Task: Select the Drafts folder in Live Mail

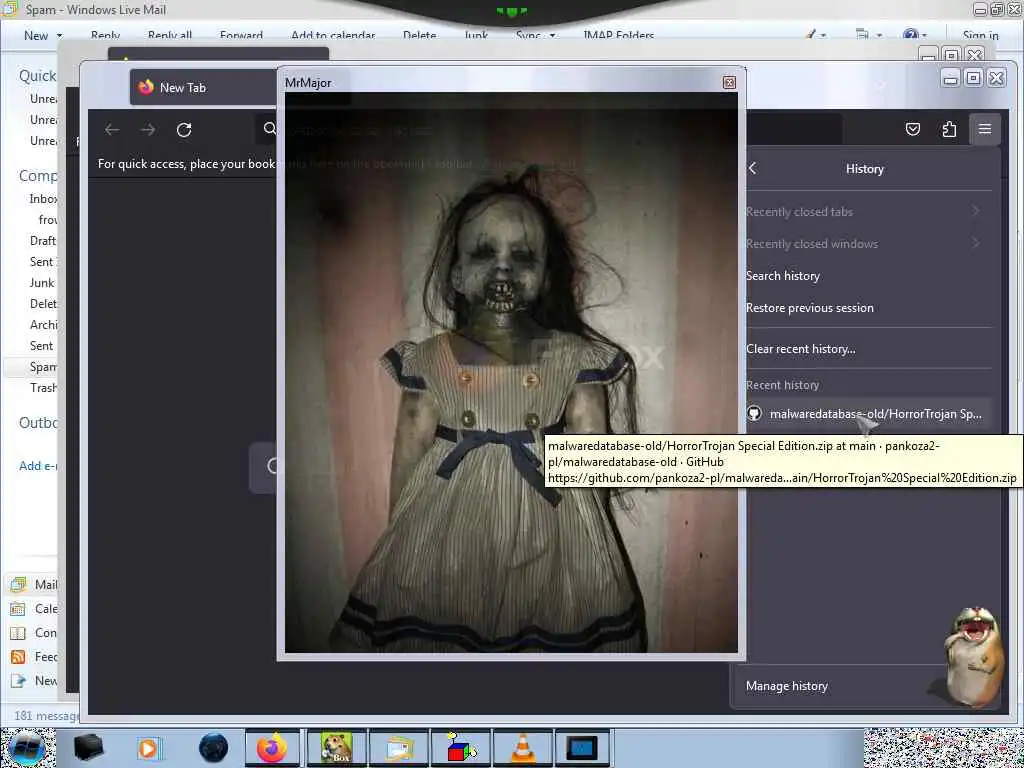Action: (x=43, y=240)
